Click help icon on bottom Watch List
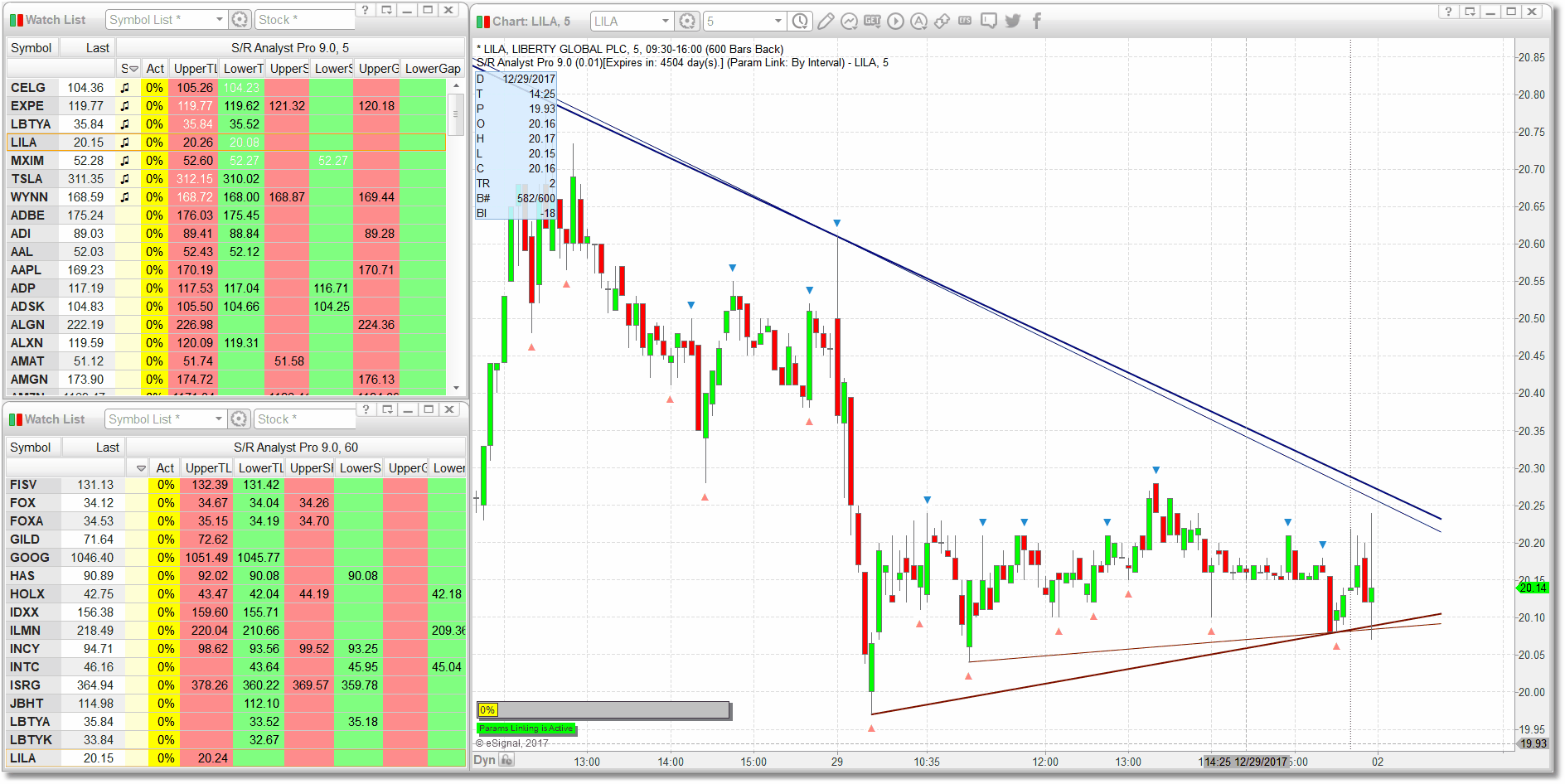Viewport: 1565px width, 784px height. tap(366, 409)
